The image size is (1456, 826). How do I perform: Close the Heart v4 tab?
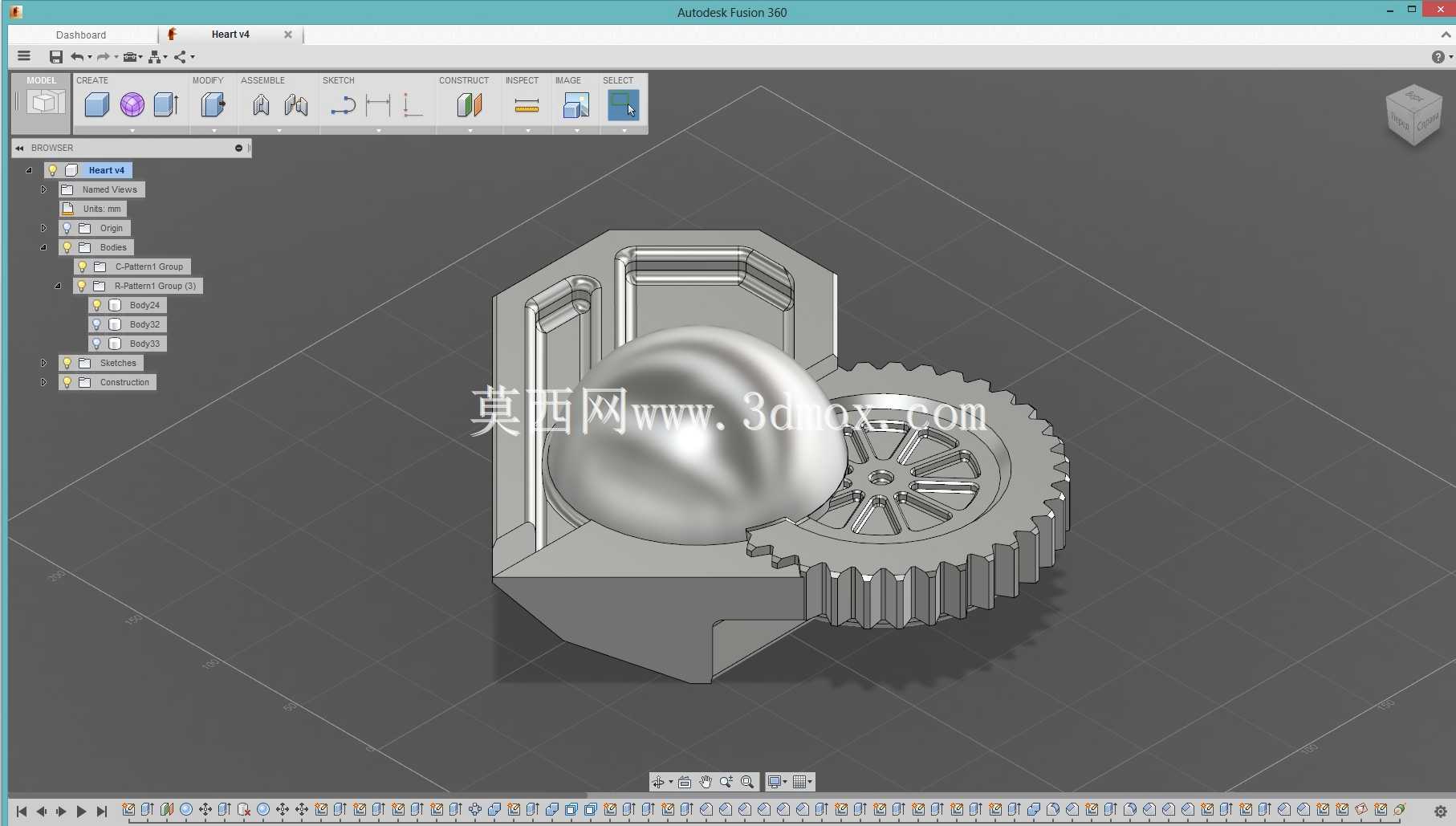tap(288, 35)
